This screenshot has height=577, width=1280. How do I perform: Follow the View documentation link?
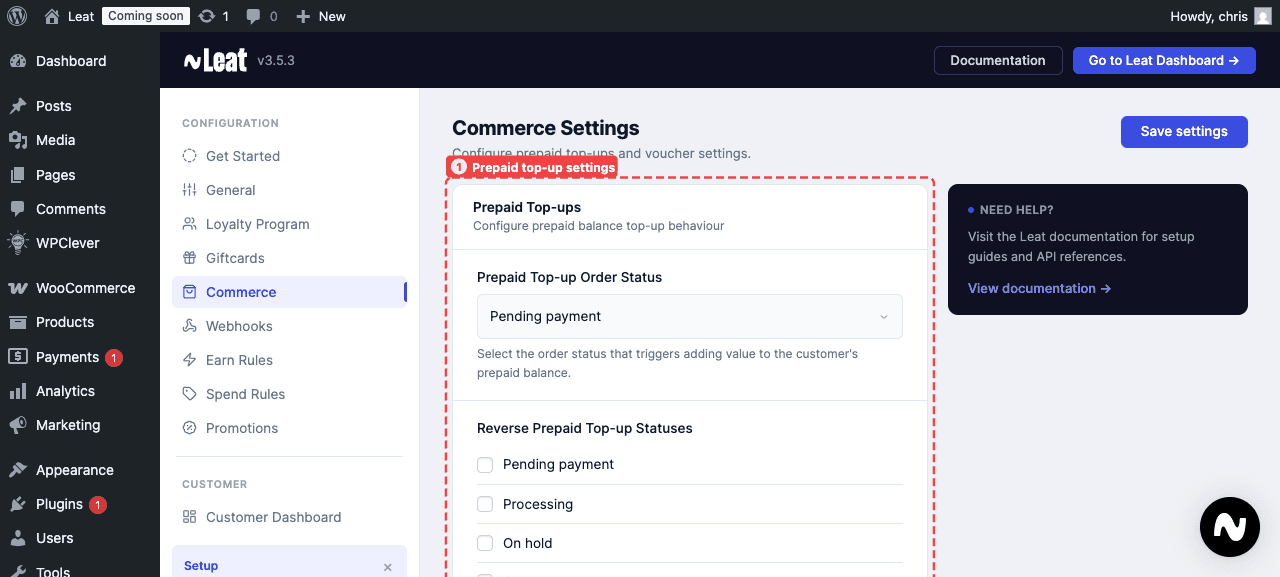(1039, 288)
